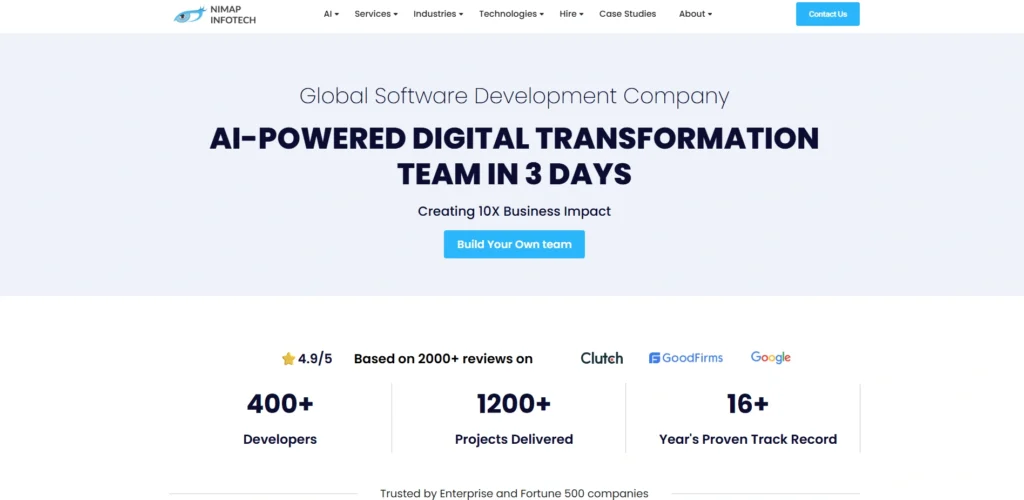Click 'Global Software Development Company' heading
This screenshot has width=1024, height=500.
[514, 96]
